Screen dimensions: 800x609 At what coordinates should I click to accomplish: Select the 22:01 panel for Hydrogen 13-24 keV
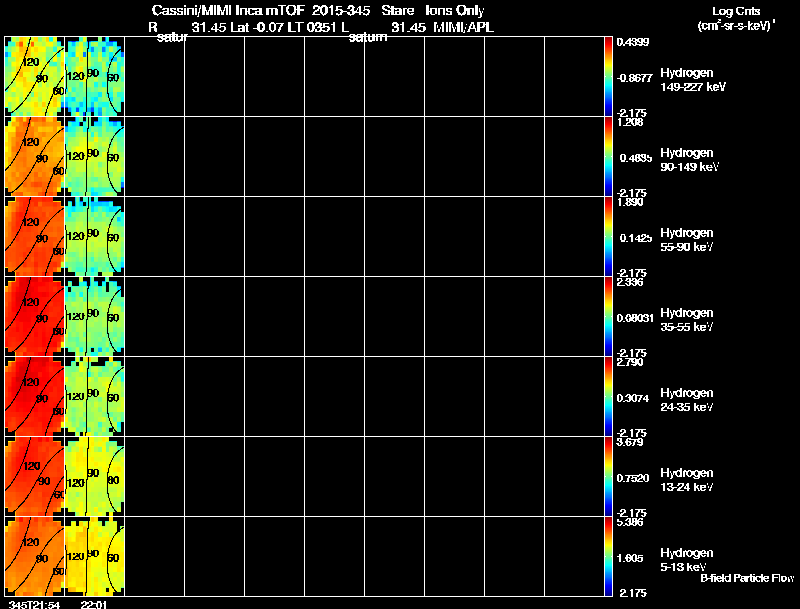(95, 477)
